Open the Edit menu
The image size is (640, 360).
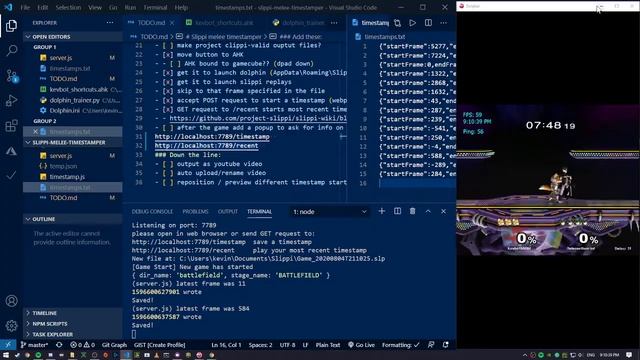(x=42, y=7)
